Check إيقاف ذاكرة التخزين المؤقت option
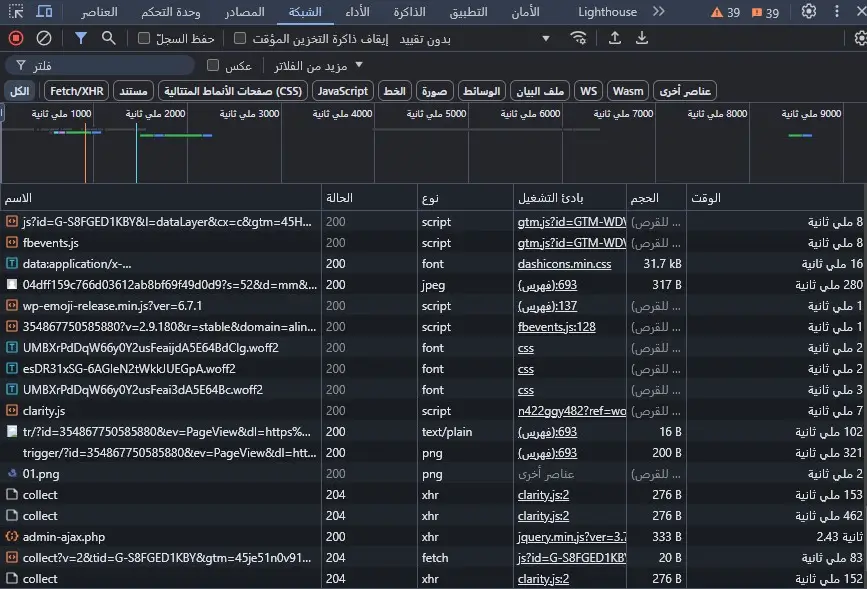867x589 pixels. pos(240,39)
